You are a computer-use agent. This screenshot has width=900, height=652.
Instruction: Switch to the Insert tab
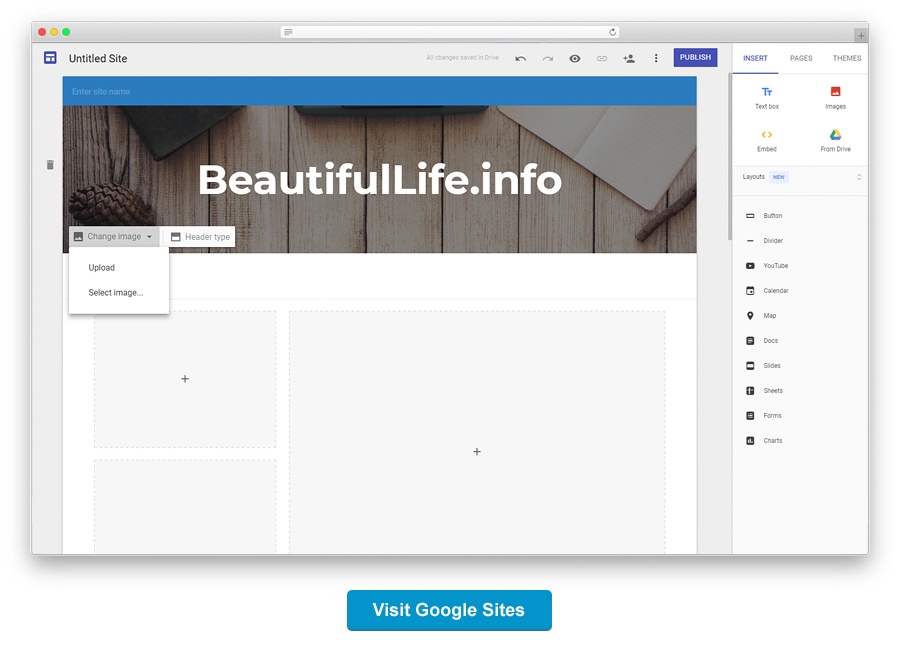pyautogui.click(x=755, y=59)
